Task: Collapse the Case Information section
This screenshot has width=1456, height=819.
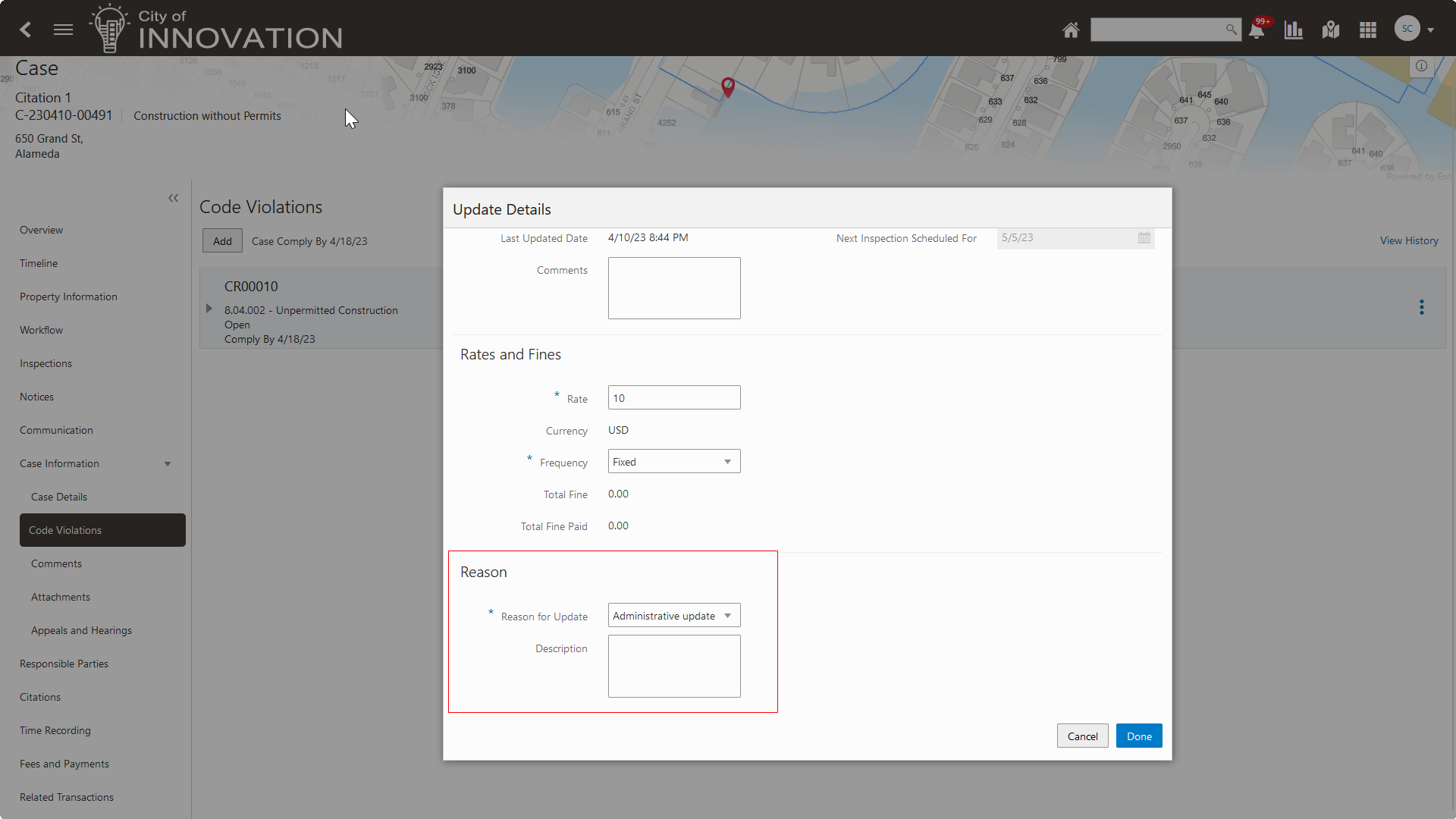Action: (x=168, y=464)
